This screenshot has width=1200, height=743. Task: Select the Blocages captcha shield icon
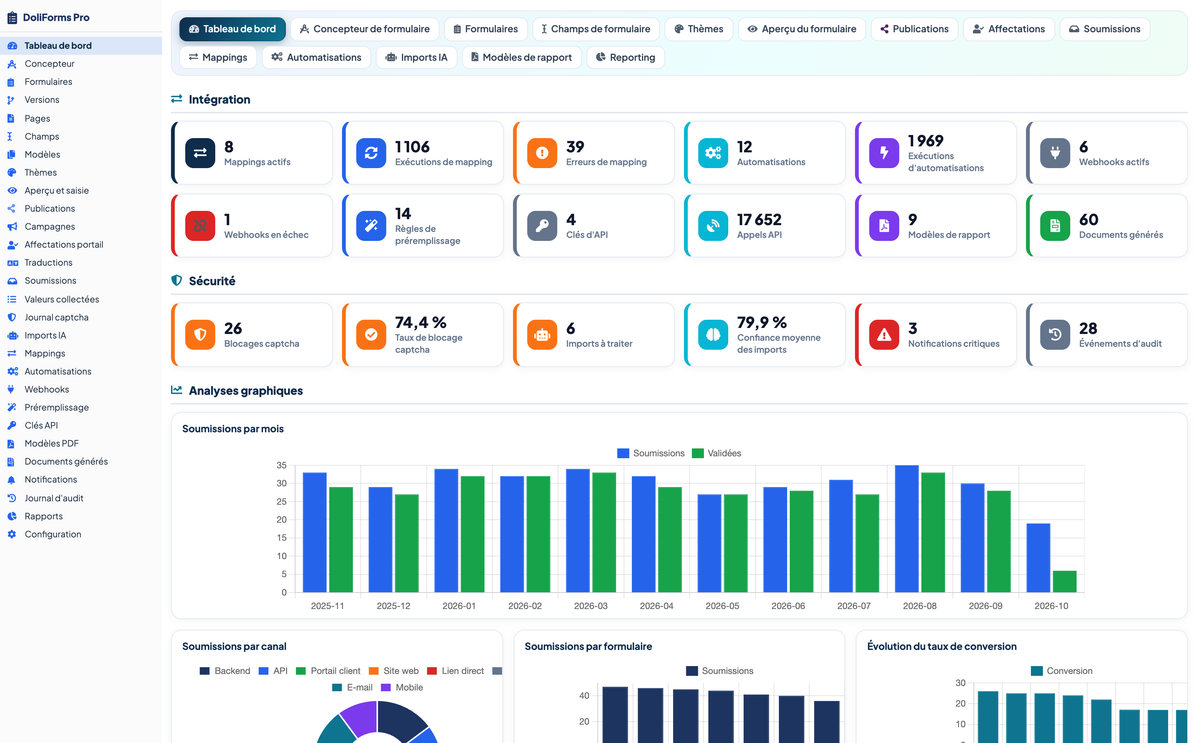(x=200, y=335)
